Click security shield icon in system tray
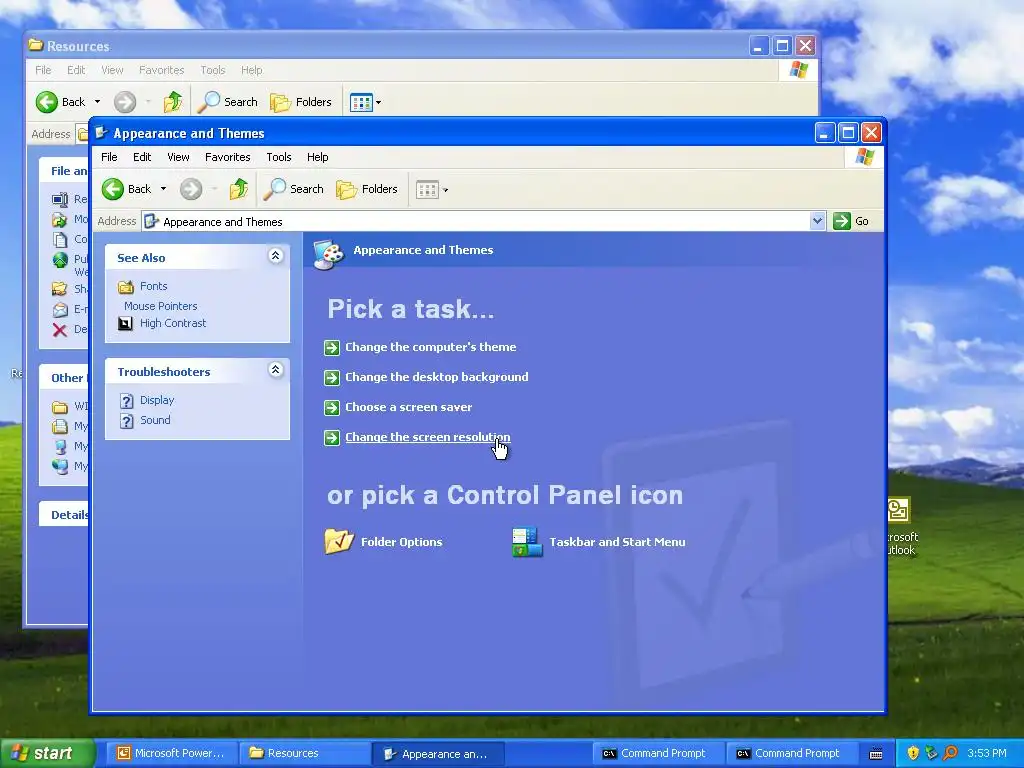The image size is (1024, 768). (x=913, y=754)
